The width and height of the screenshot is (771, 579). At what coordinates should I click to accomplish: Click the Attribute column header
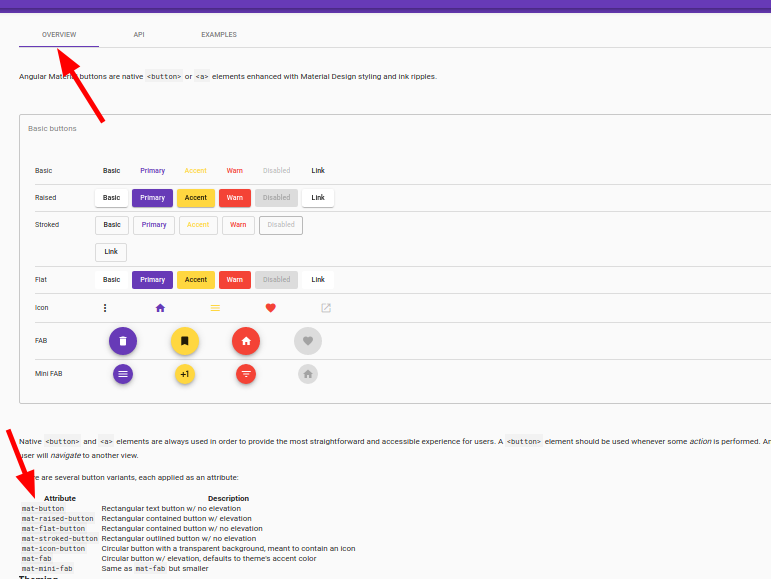pos(60,498)
